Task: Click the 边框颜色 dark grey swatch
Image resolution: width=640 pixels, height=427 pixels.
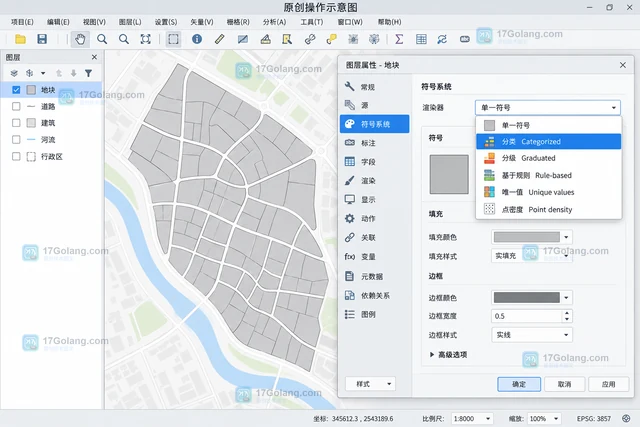Action: click(527, 298)
